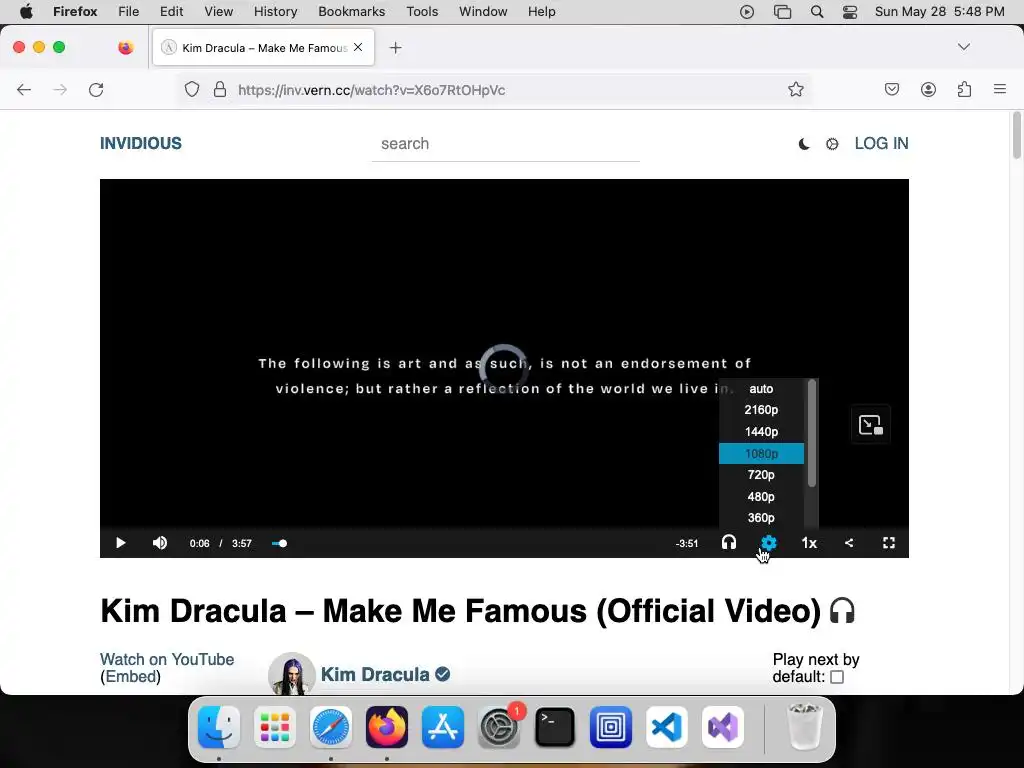Click the LOG IN link
This screenshot has width=1024, height=768.
click(x=881, y=143)
